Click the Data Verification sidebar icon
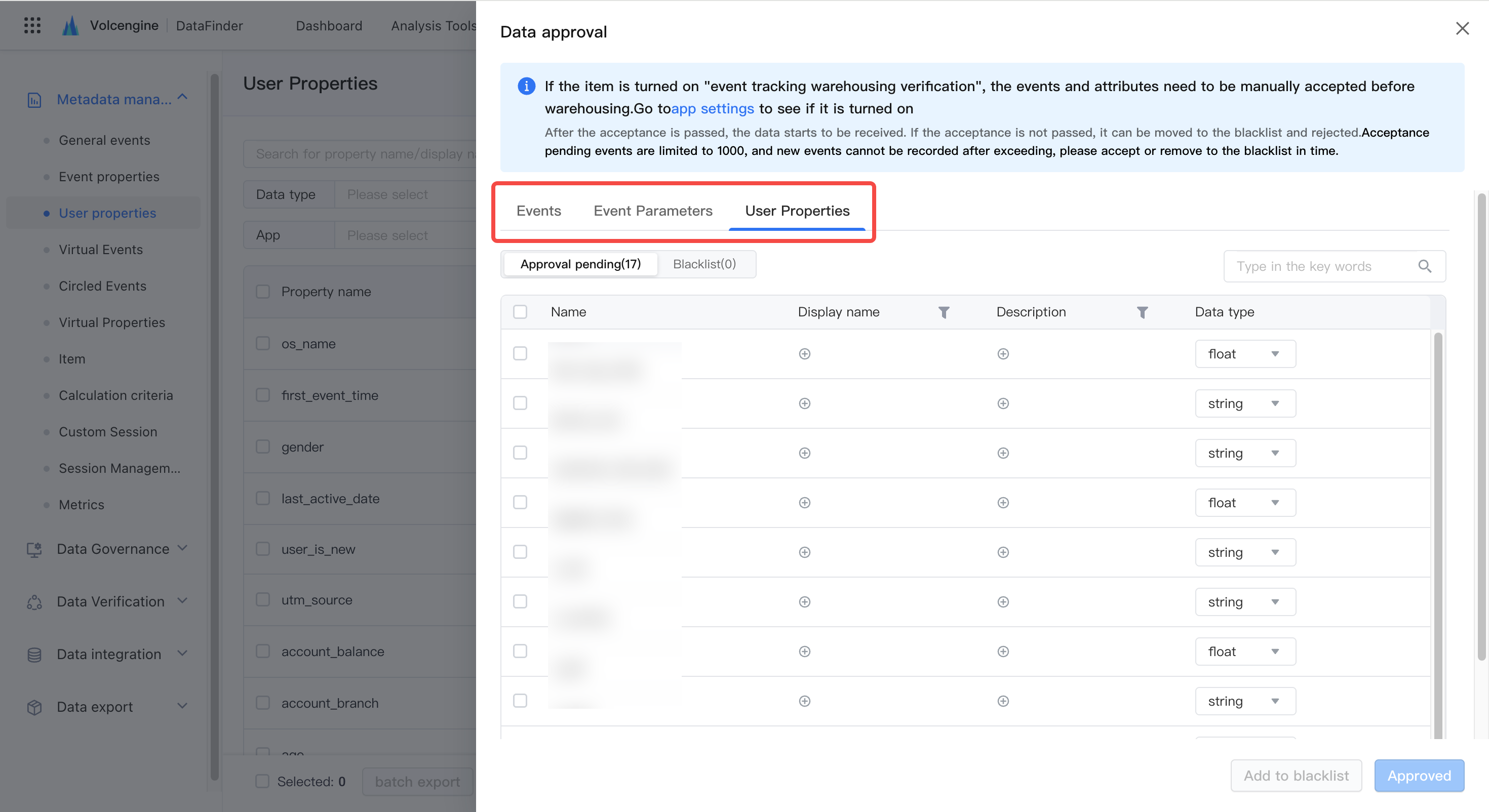Image resolution: width=1489 pixels, height=812 pixels. click(34, 601)
